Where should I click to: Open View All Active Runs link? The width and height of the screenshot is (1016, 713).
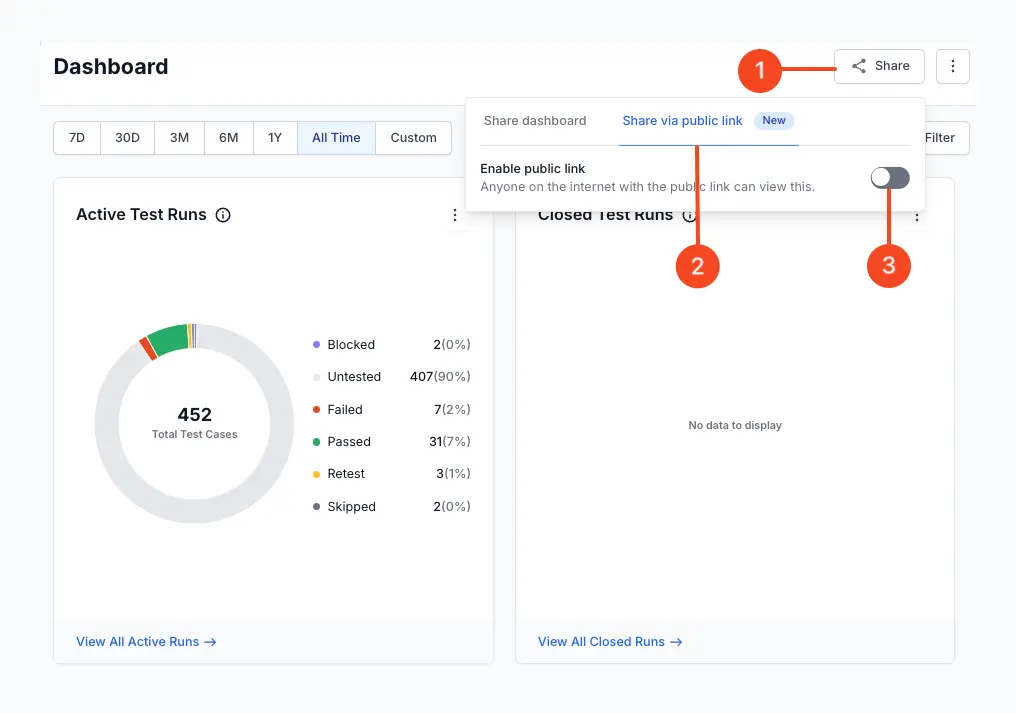[146, 642]
